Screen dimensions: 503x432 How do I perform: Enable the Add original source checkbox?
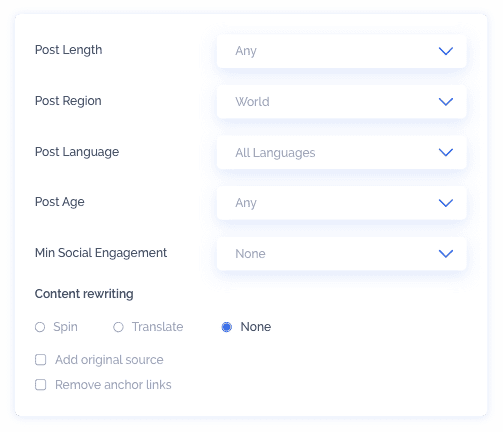coord(41,360)
